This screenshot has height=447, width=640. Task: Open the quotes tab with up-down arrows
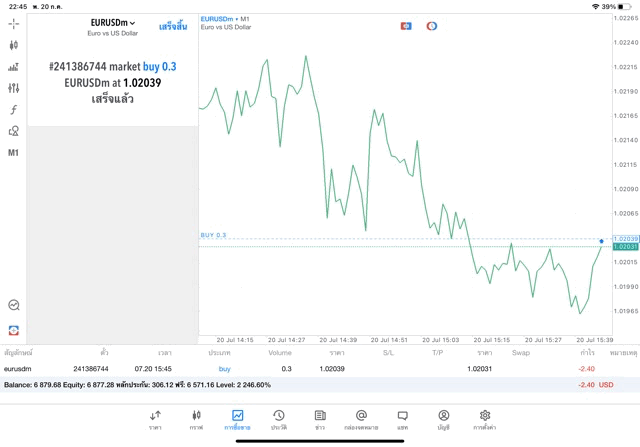155,420
